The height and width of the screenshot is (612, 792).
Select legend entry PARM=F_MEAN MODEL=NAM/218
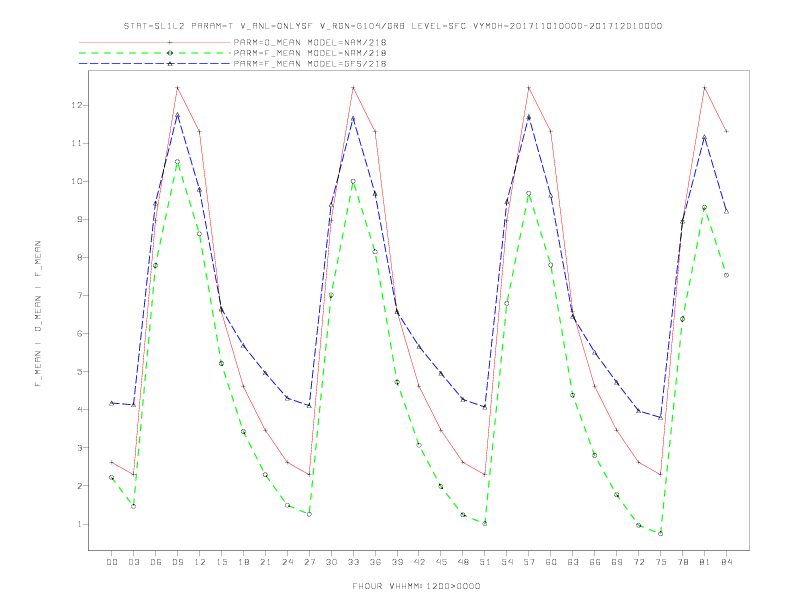pyautogui.click(x=310, y=53)
